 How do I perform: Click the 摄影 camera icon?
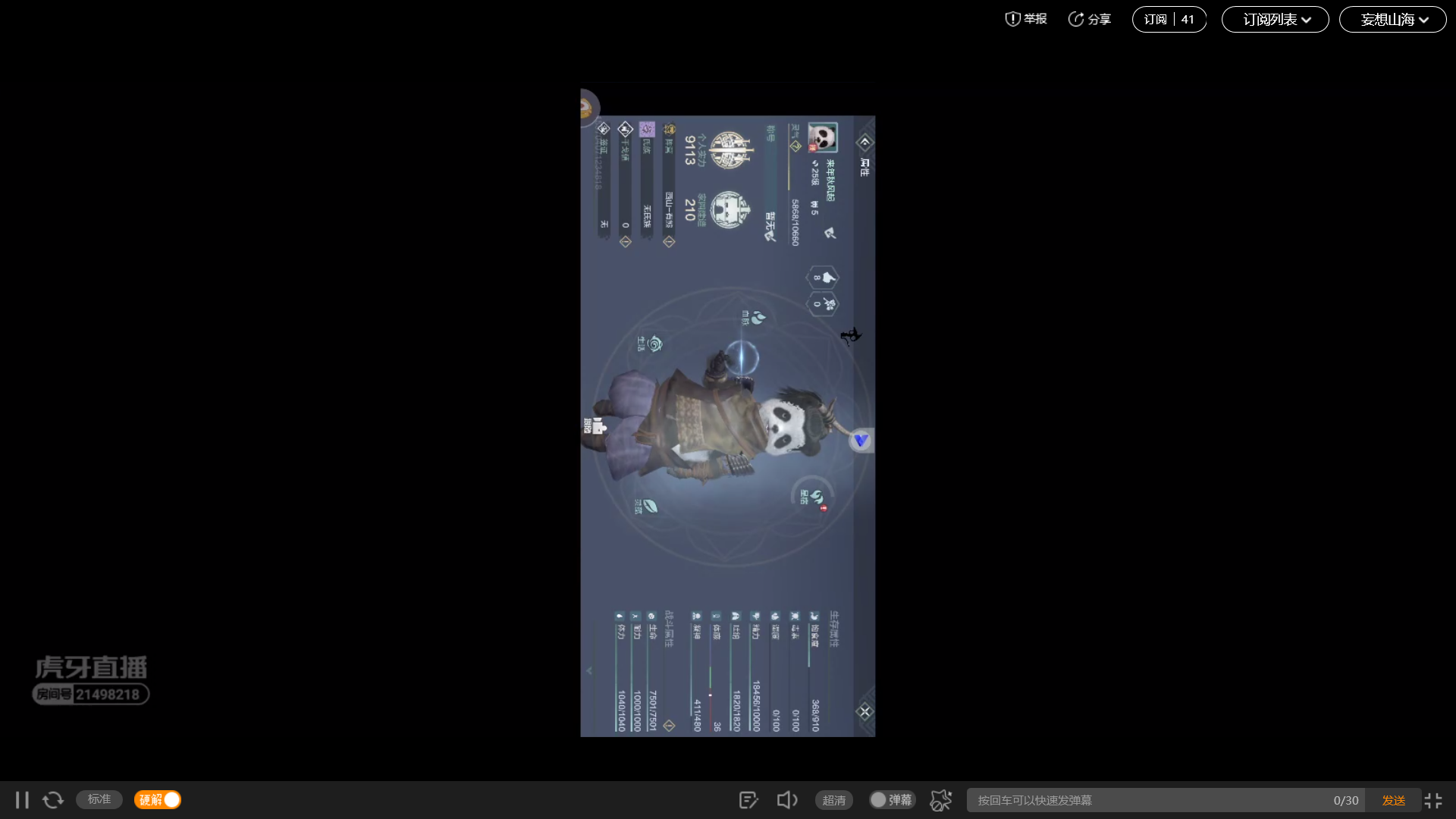coord(596,426)
